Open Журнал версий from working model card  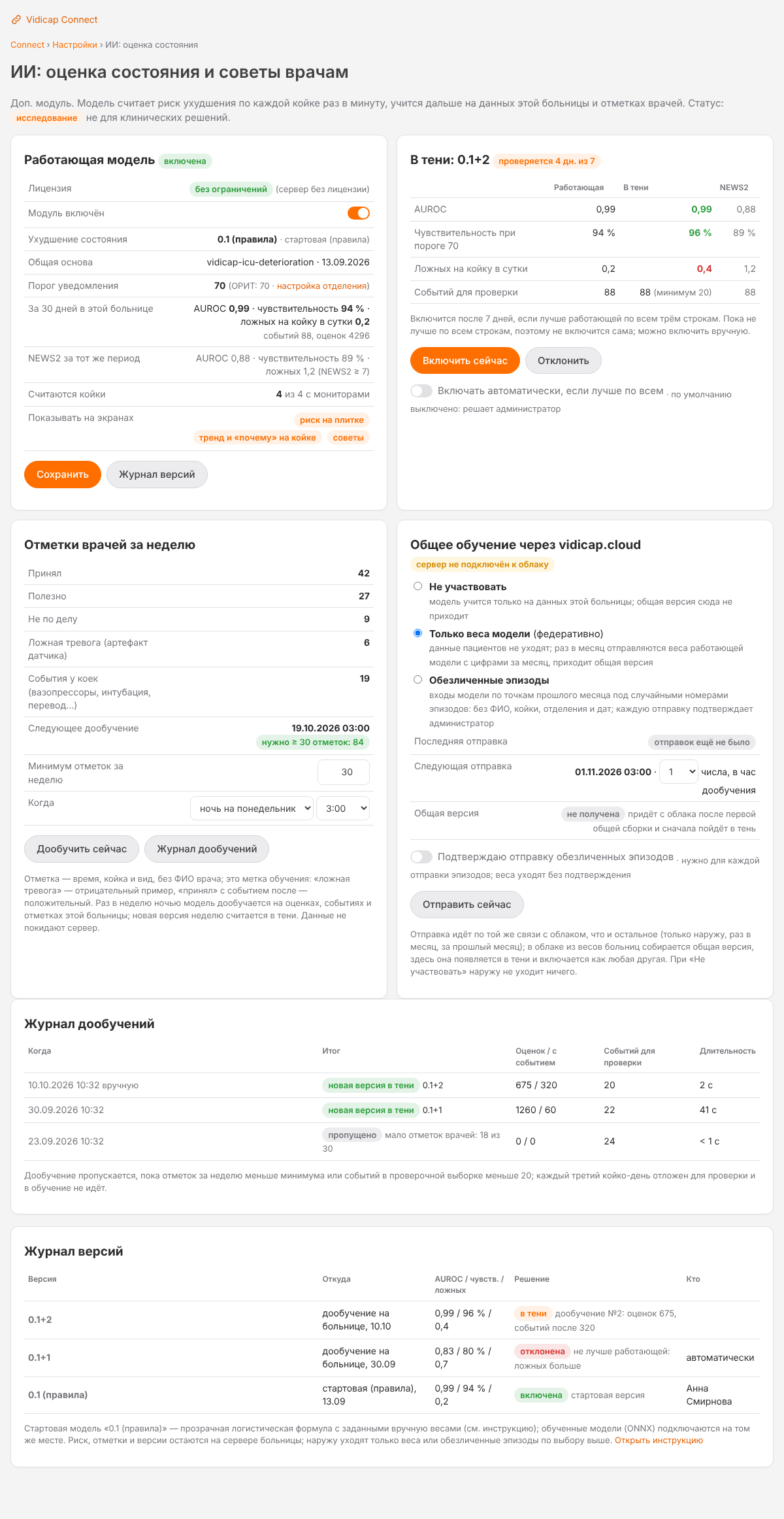(157, 475)
